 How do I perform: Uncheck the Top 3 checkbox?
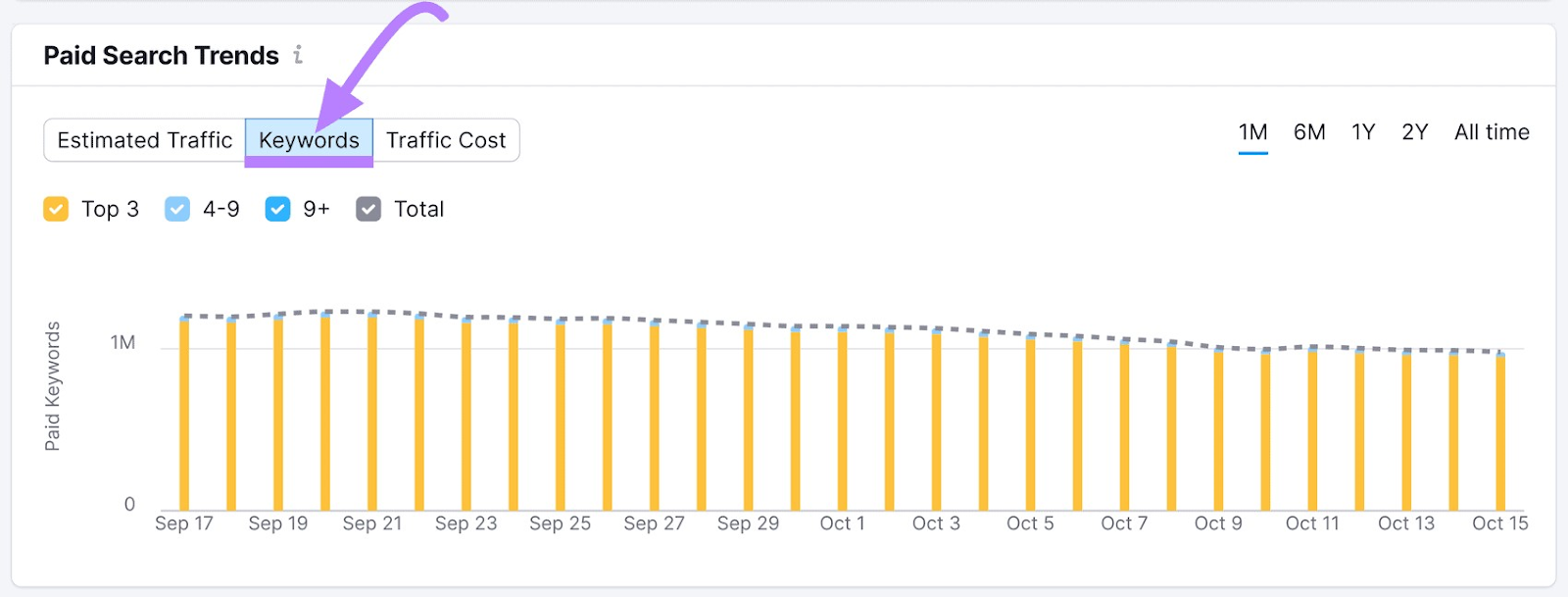pyautogui.click(x=56, y=209)
